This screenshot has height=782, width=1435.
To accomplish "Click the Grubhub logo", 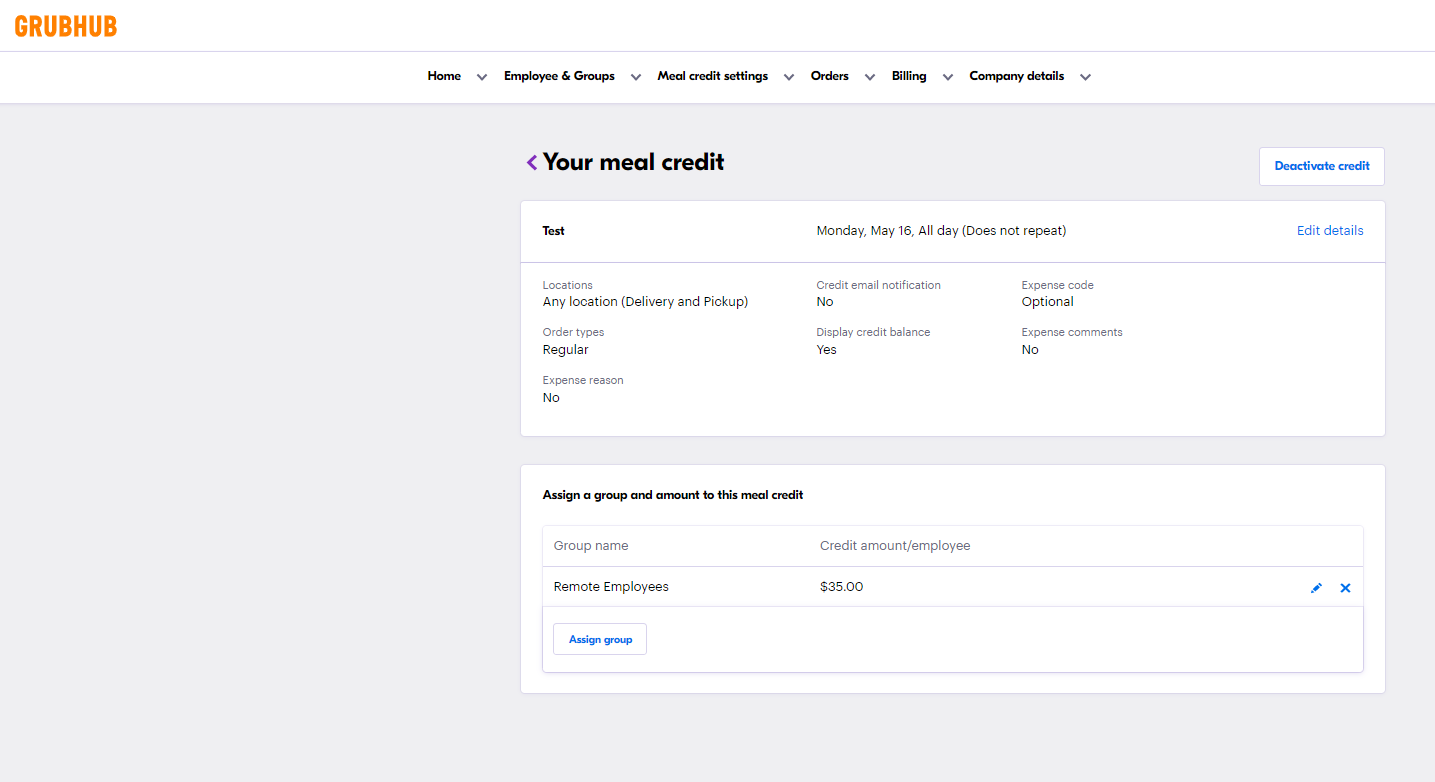I will click(x=66, y=26).
